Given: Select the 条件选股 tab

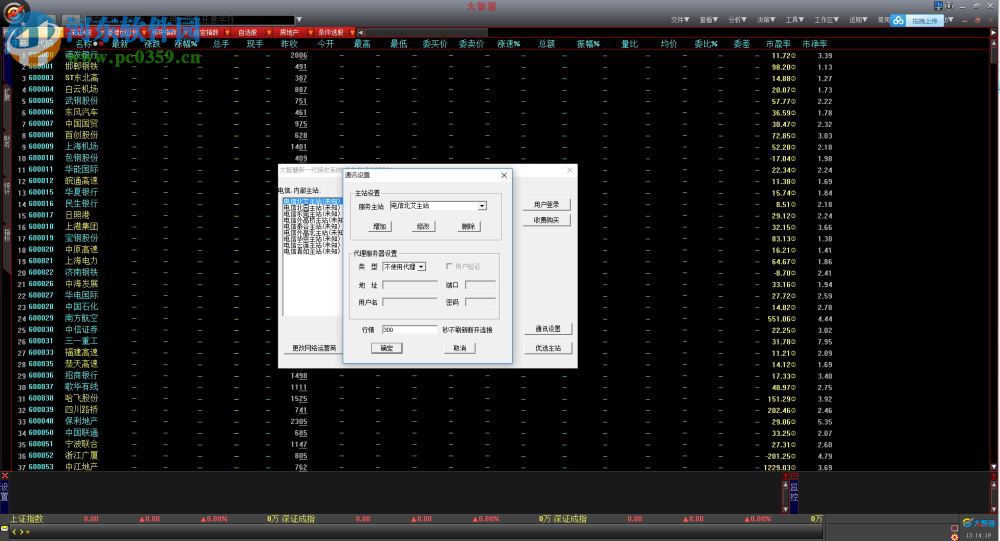Looking at the screenshot, I should tap(331, 32).
